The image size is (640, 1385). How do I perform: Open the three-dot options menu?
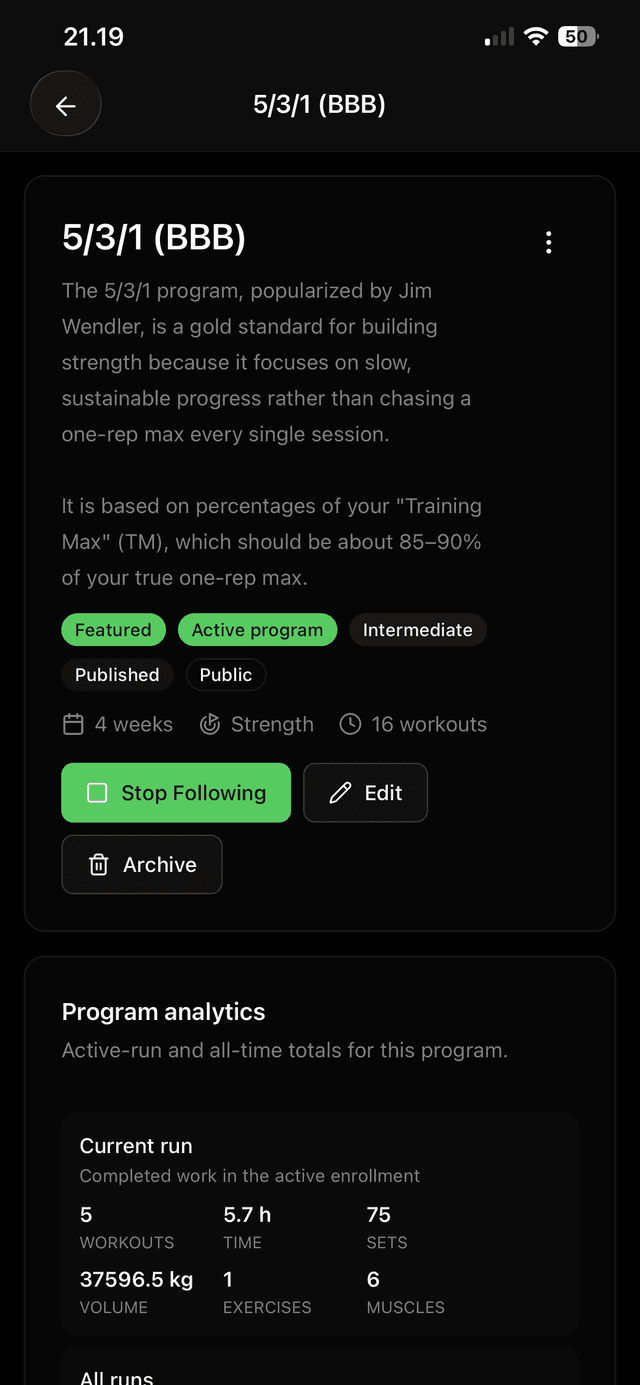pyautogui.click(x=548, y=242)
